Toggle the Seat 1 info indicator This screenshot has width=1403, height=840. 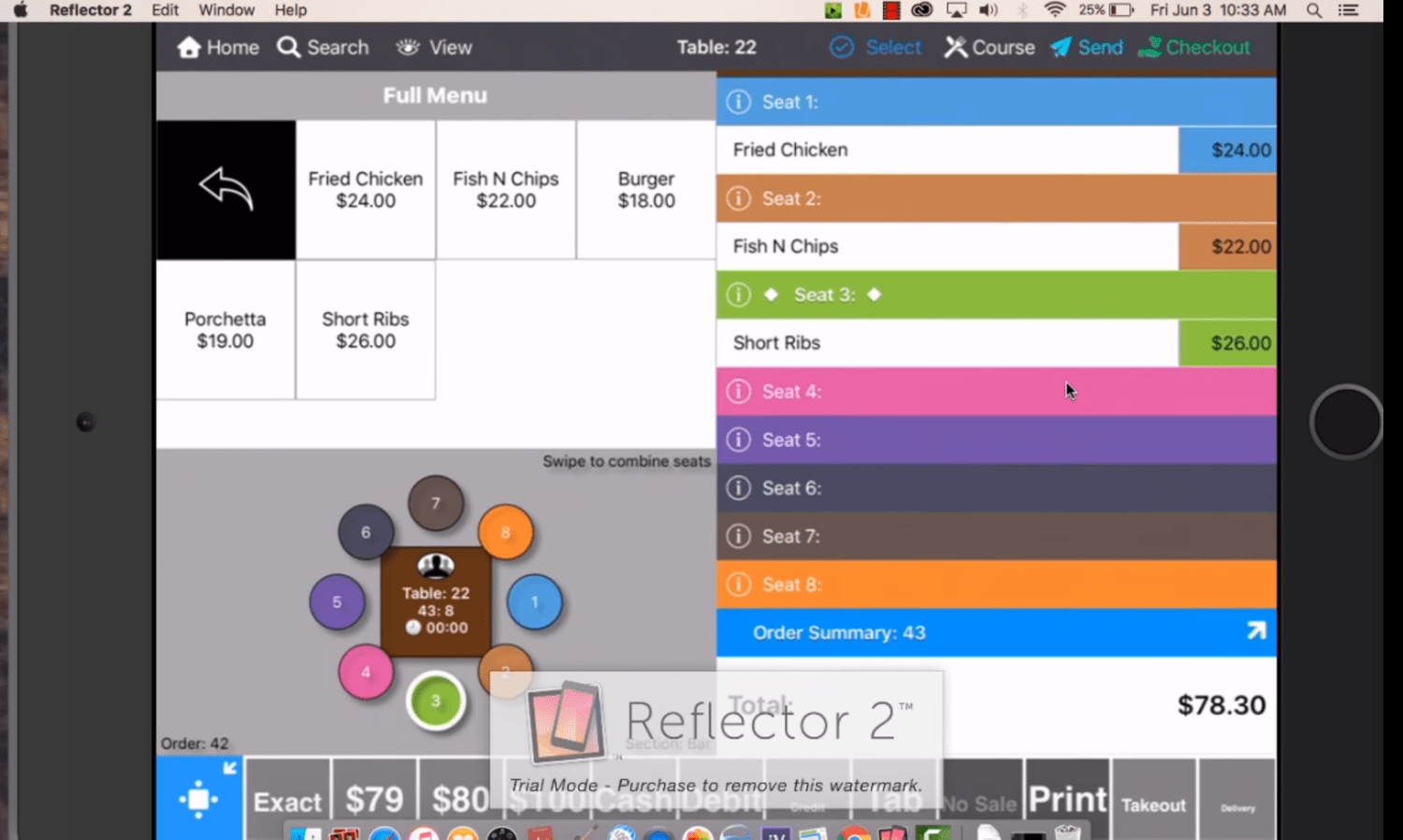tap(738, 102)
